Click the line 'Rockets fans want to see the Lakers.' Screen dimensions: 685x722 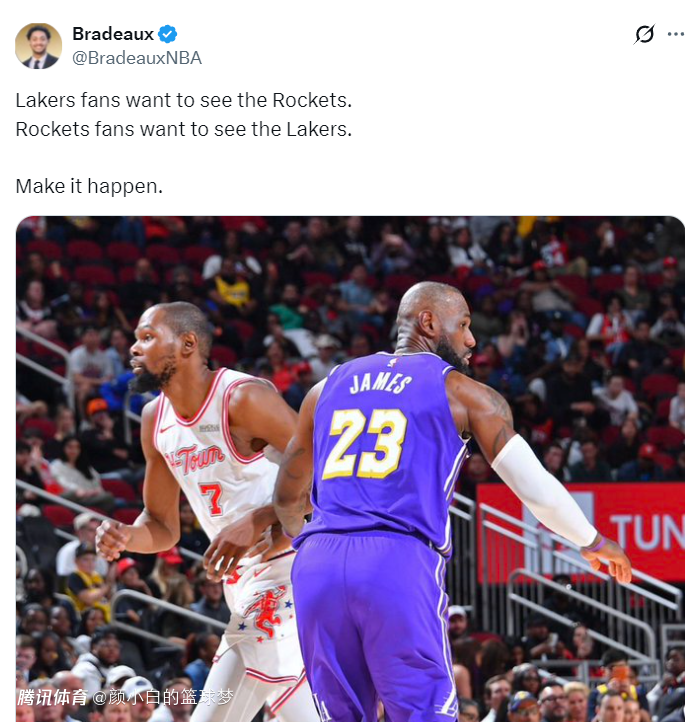184,129
